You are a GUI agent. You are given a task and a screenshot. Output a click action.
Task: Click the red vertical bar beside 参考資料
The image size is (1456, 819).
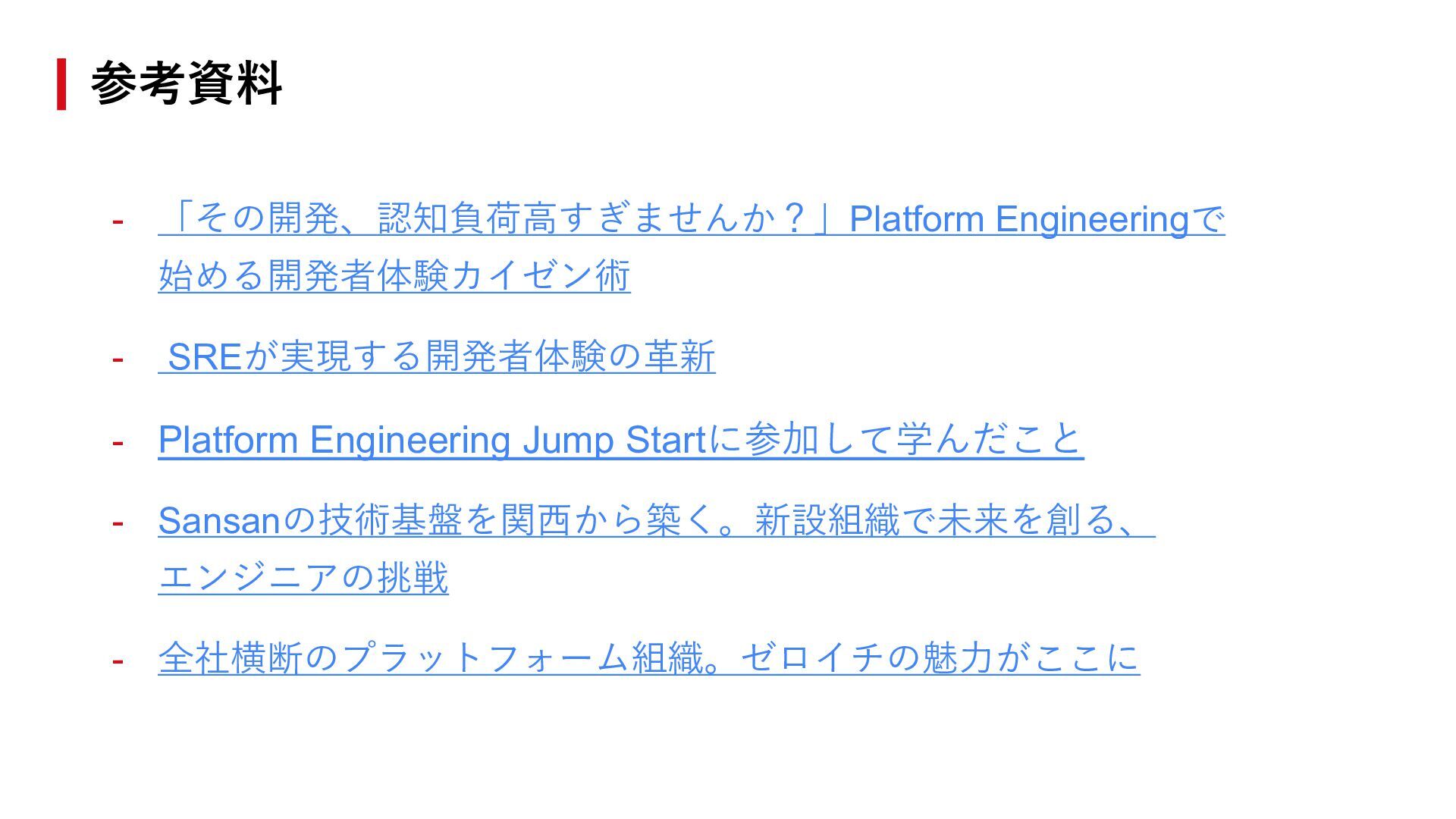tap(61, 84)
